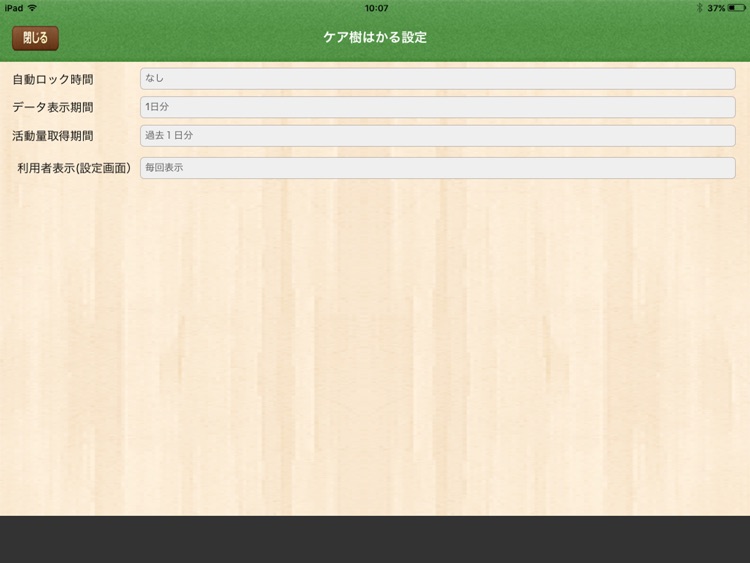Click the Wi-Fi icon in status bar
Screen dimensions: 750x563
[x=32, y=8]
